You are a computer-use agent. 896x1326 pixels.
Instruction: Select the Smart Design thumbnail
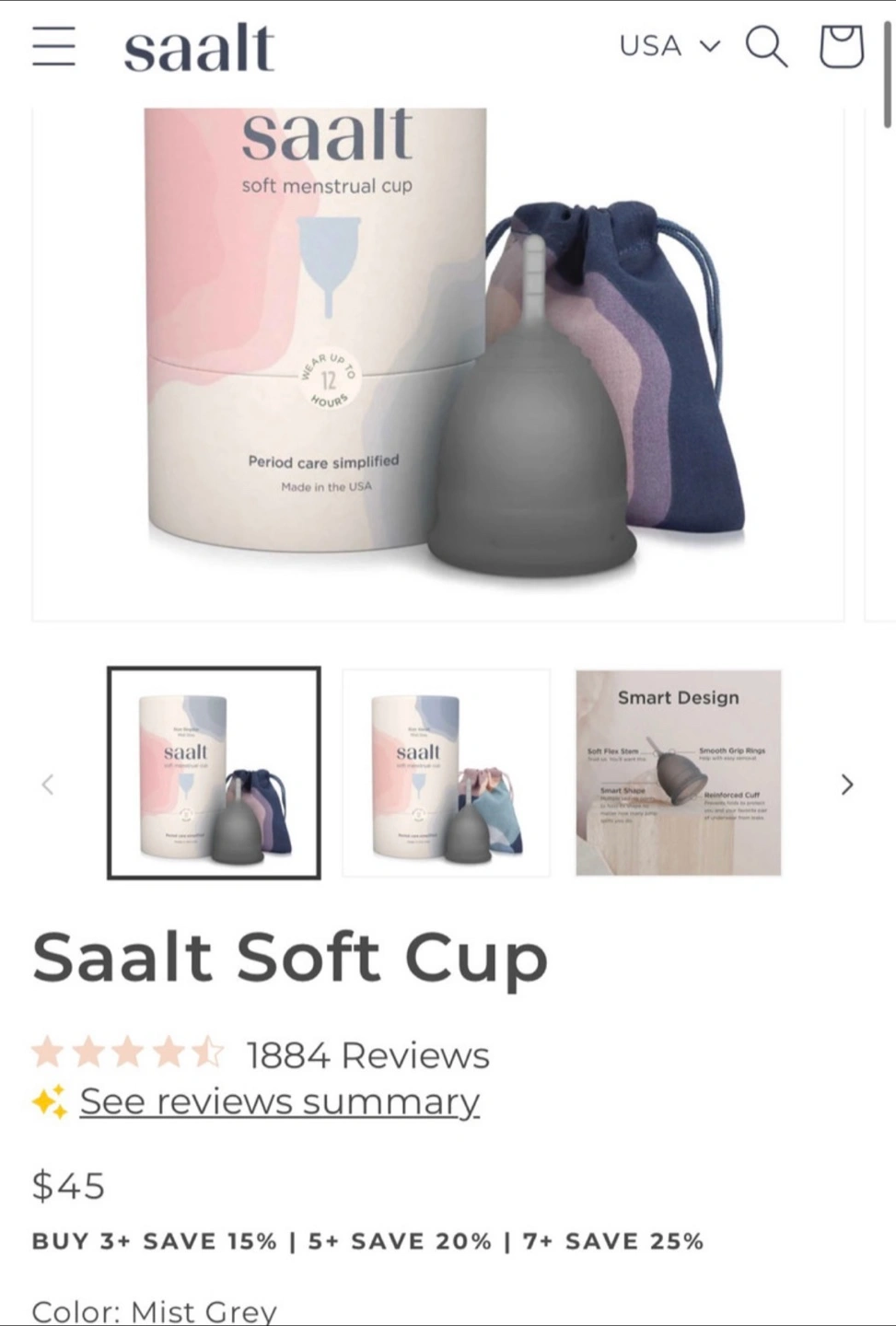click(679, 773)
